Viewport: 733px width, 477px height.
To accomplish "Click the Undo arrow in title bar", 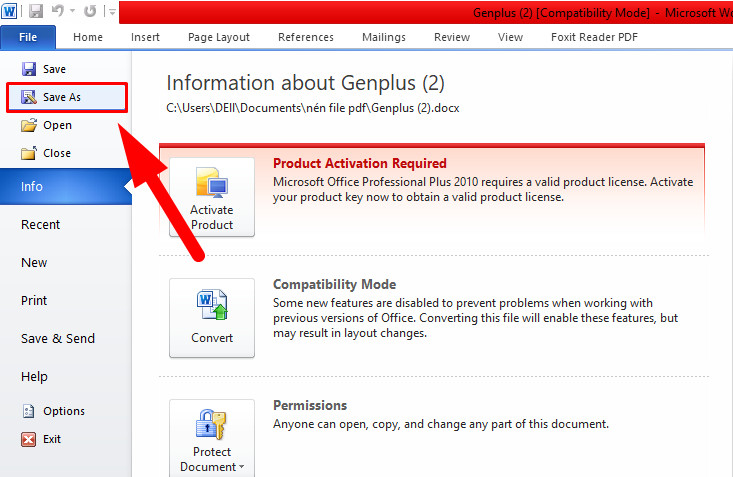I will (x=57, y=12).
